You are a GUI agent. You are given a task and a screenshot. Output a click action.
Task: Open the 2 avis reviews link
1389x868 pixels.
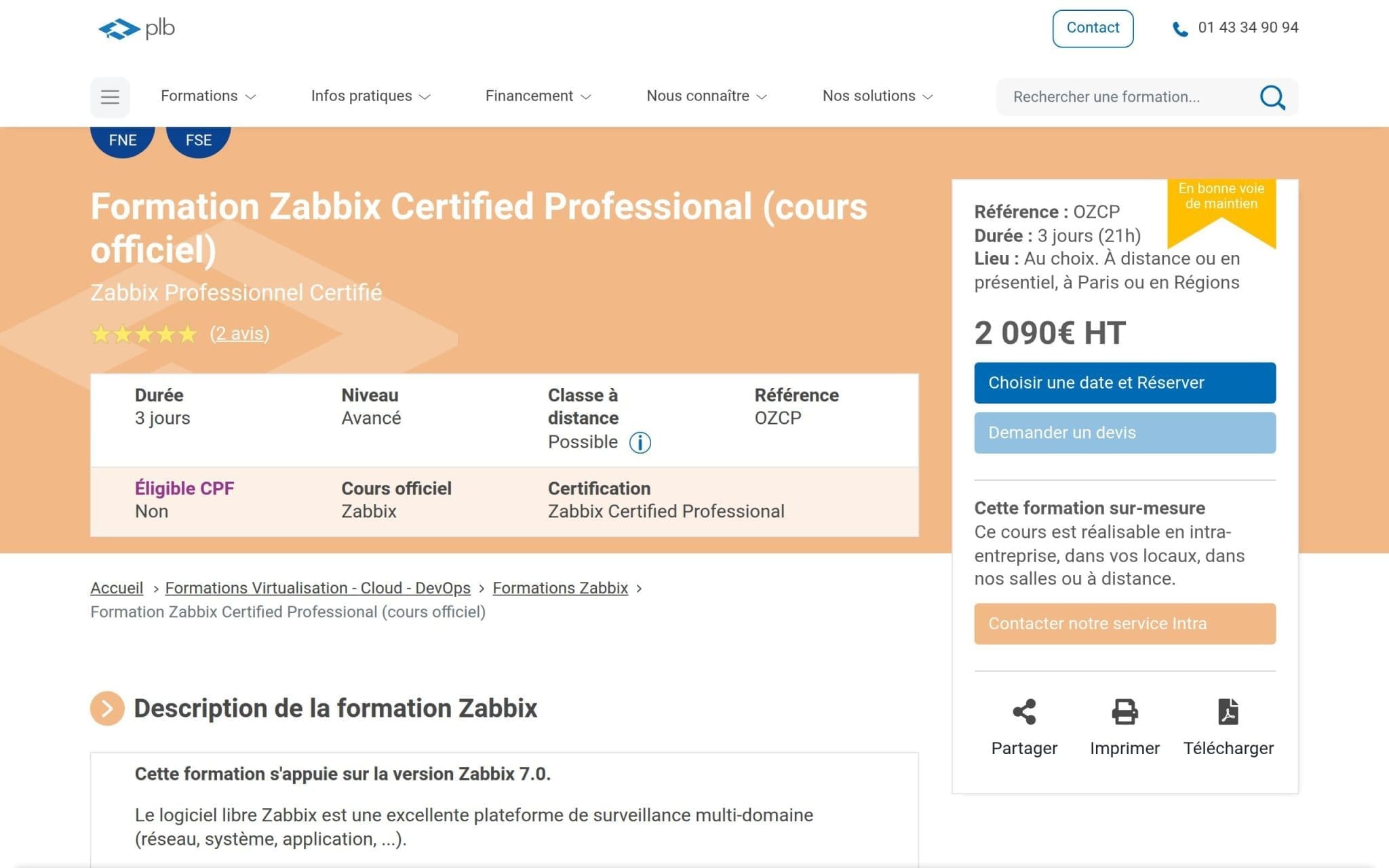click(x=239, y=334)
